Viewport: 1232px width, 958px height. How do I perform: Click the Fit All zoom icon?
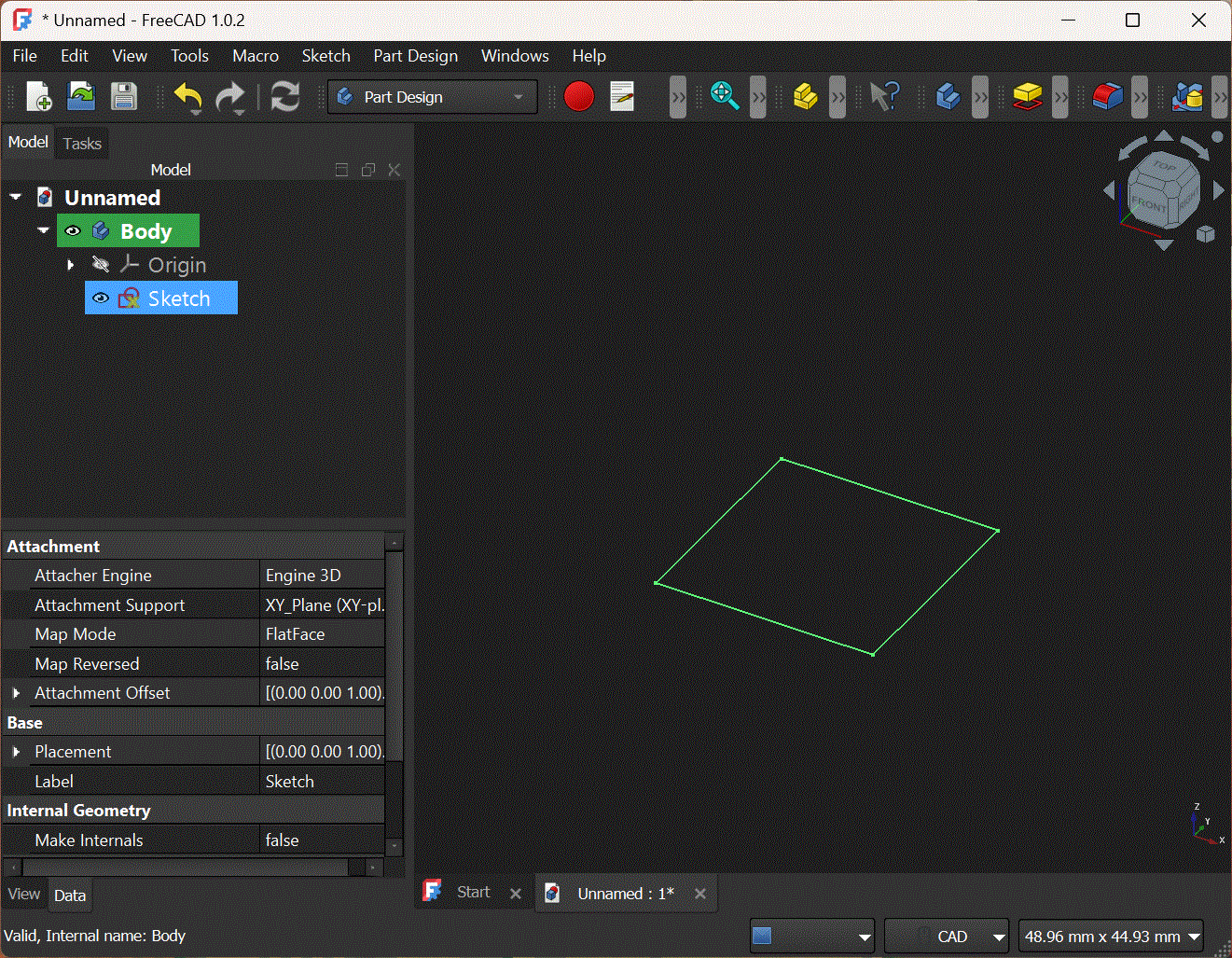click(724, 96)
